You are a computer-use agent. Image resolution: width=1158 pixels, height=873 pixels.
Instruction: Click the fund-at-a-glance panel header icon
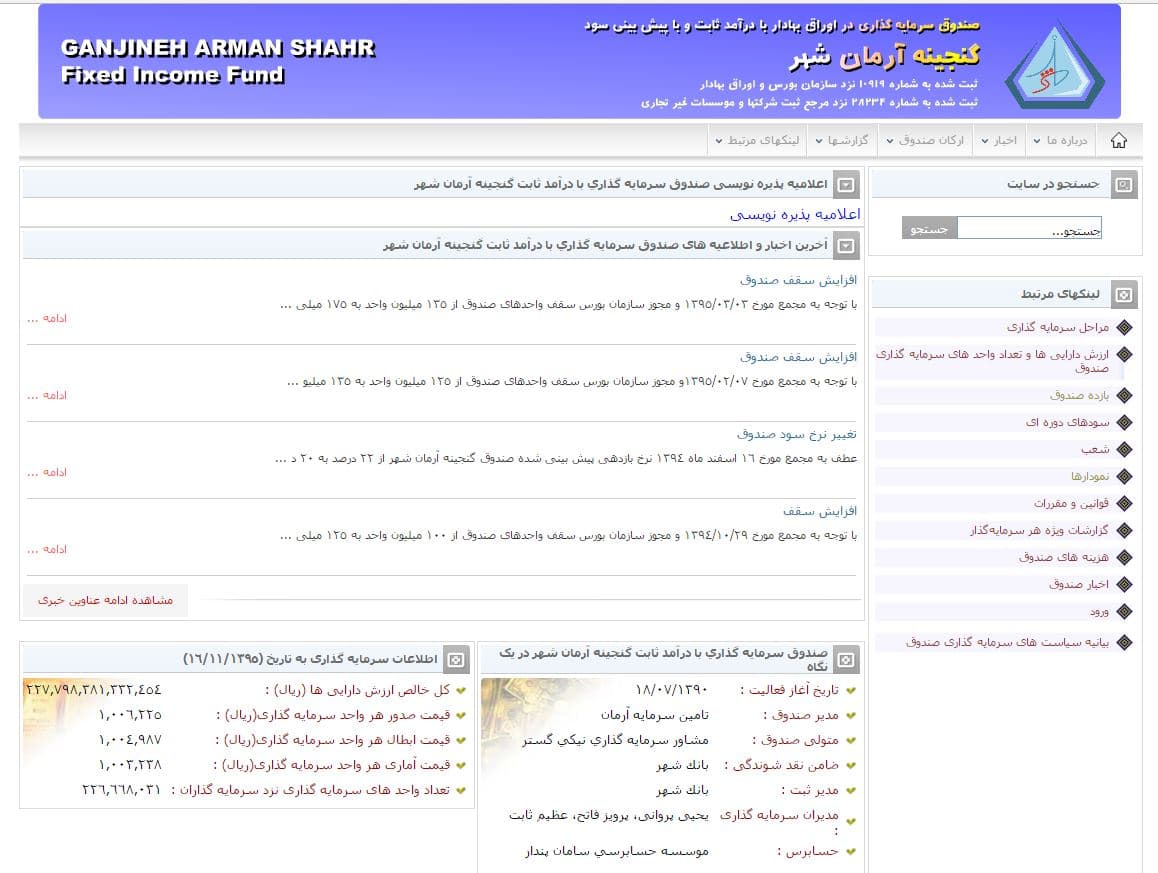[846, 659]
